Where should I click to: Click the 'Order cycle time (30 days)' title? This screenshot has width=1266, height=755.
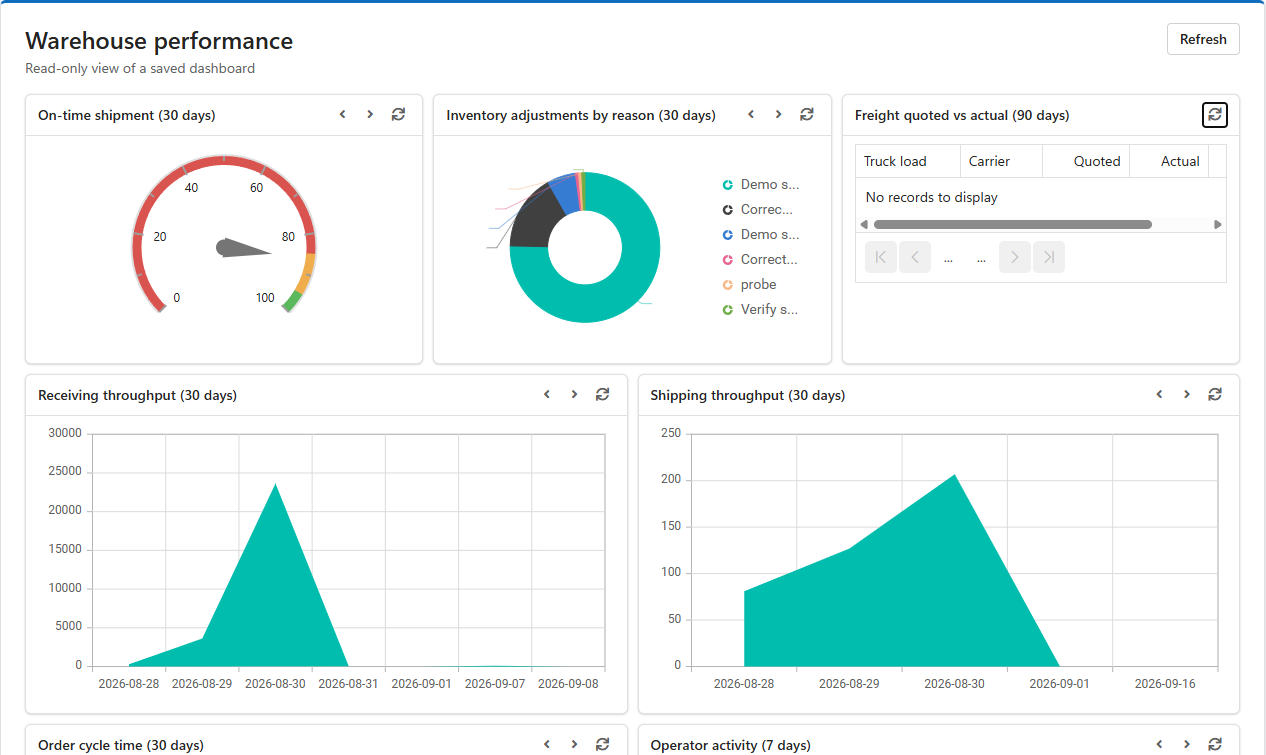point(121,745)
